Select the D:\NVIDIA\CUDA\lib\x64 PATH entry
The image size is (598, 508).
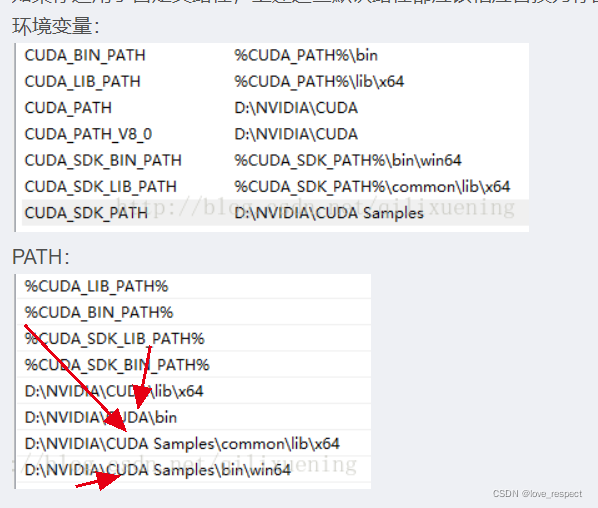(194, 391)
